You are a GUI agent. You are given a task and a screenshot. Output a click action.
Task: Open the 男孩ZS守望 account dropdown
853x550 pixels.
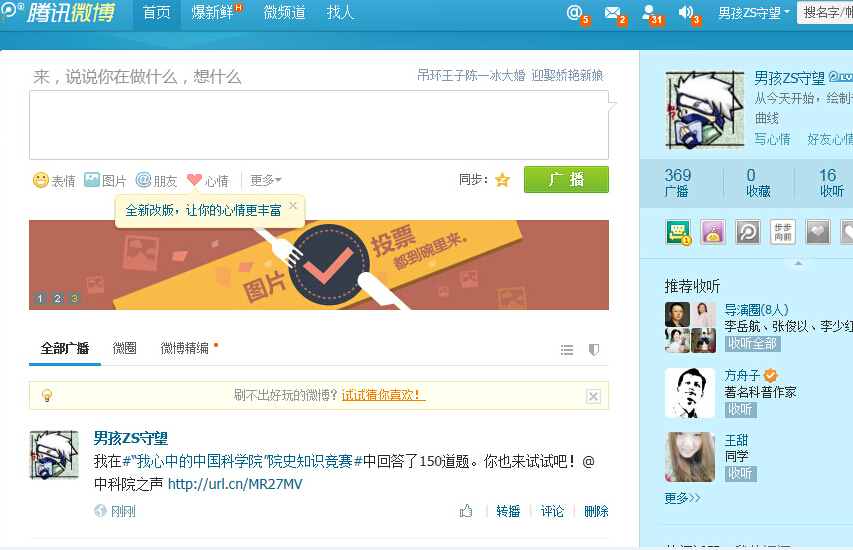753,13
